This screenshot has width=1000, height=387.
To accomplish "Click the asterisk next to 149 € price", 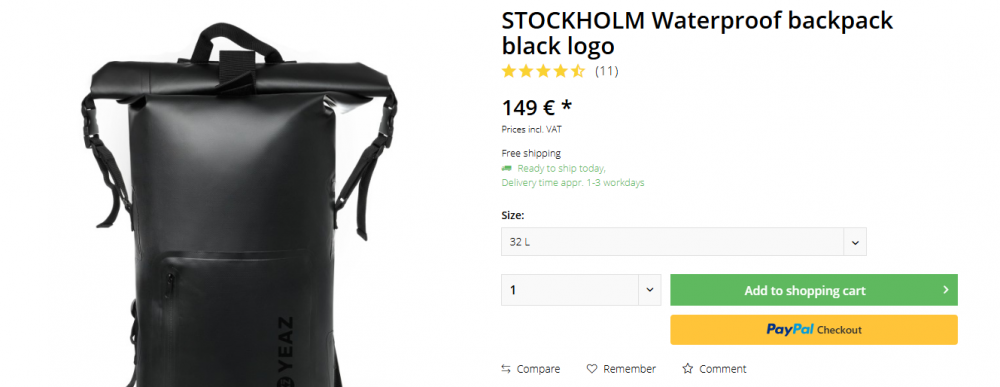I will [x=566, y=106].
